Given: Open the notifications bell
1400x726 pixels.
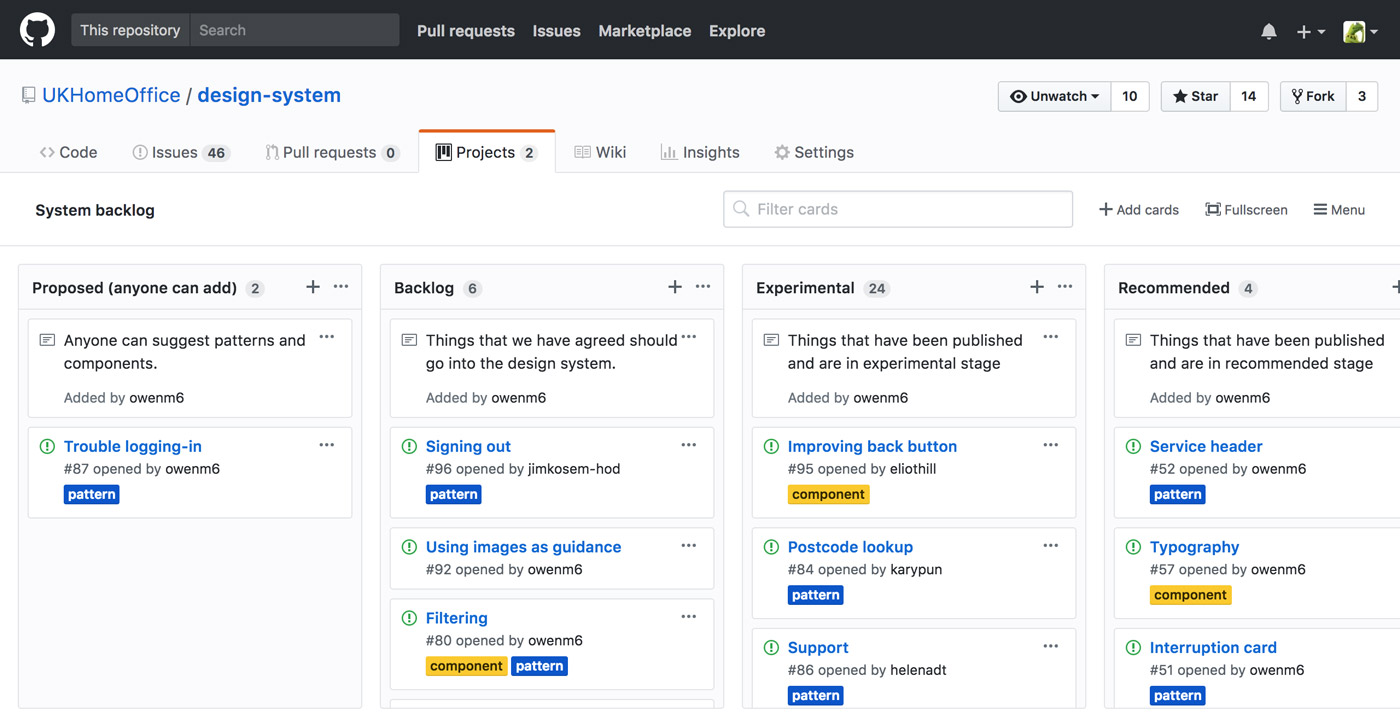Looking at the screenshot, I should coord(1268,31).
